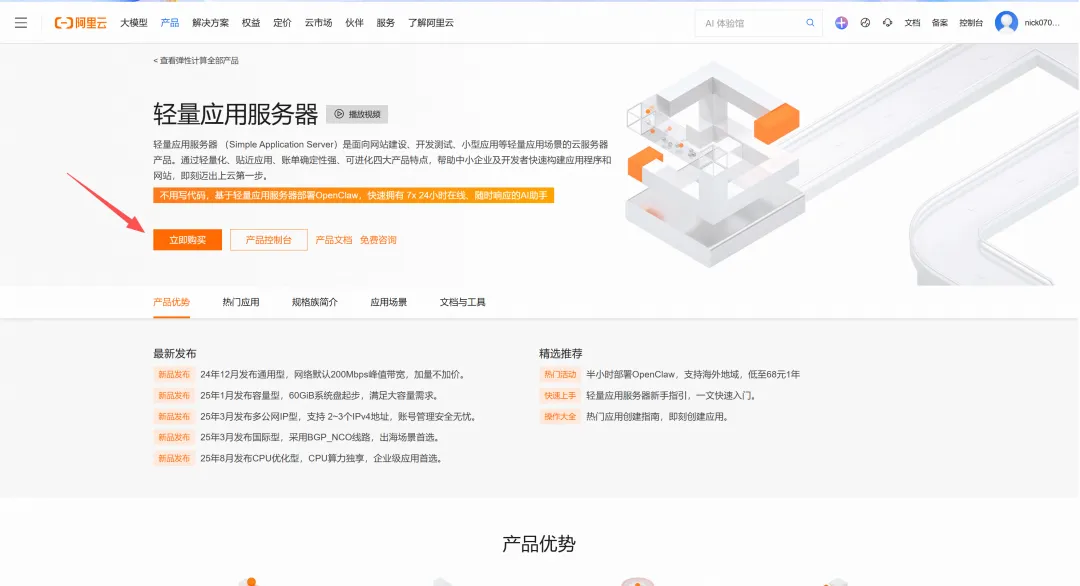Open the 解决方案 menu

(x=210, y=23)
